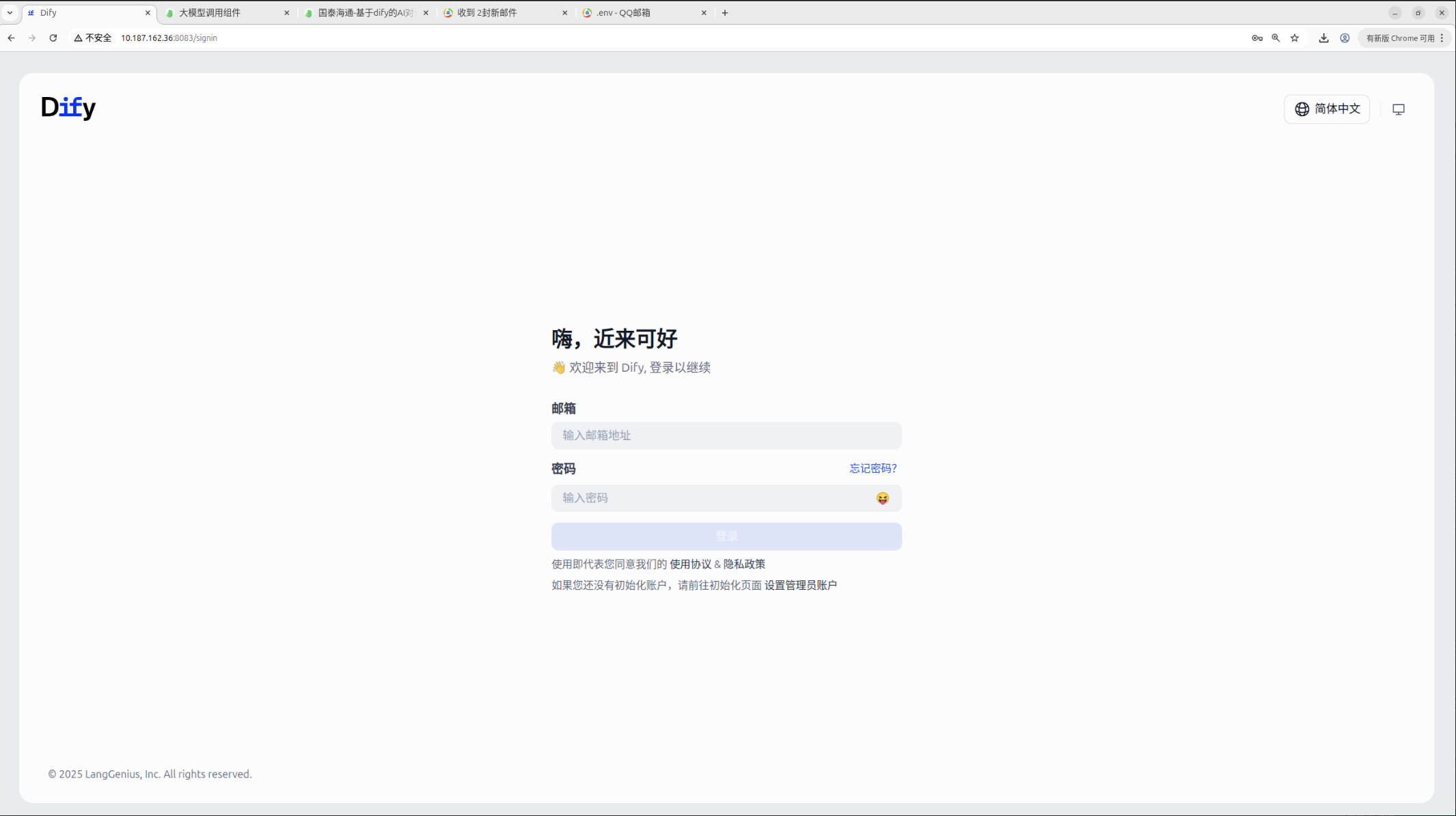Viewport: 1456px width, 816px height.
Task: Click the Dify logo
Action: 68,107
